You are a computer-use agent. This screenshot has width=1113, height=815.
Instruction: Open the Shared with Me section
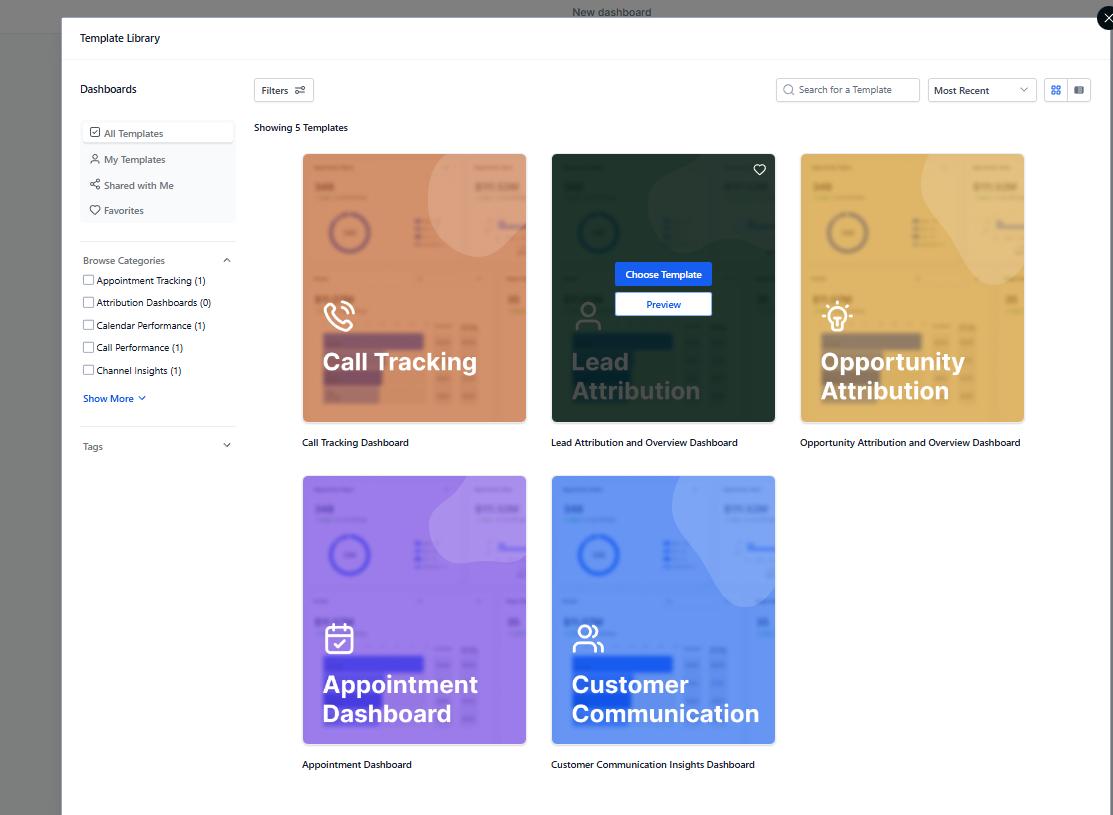[x=138, y=185]
